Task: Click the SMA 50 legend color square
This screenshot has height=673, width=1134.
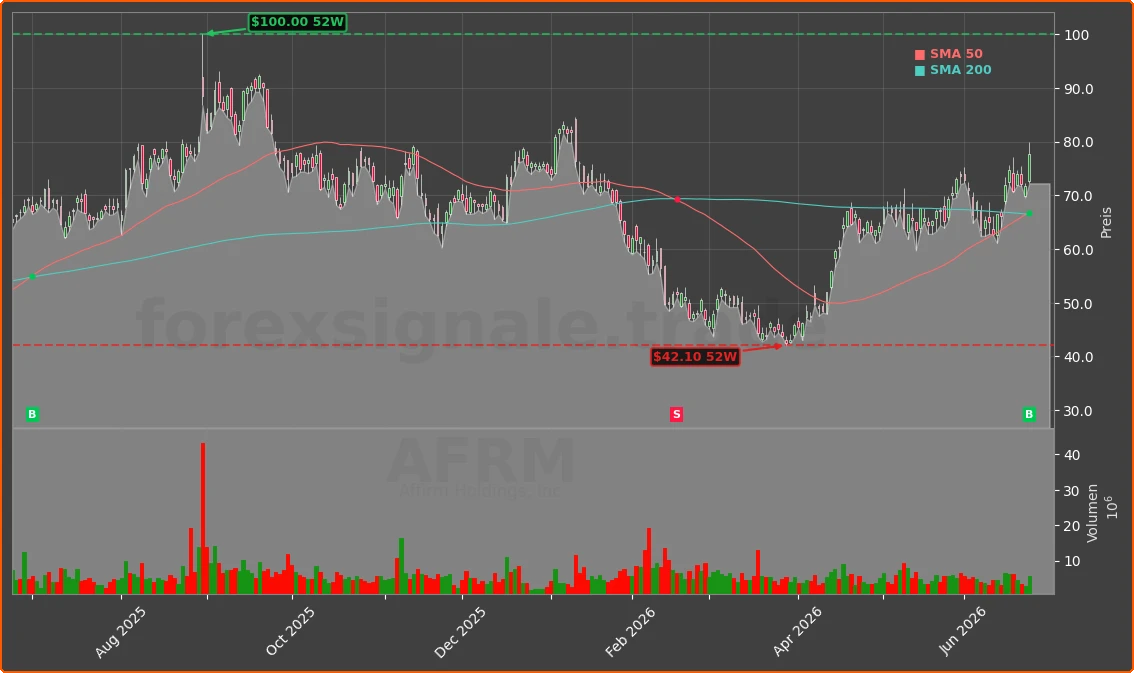Action: [x=919, y=54]
